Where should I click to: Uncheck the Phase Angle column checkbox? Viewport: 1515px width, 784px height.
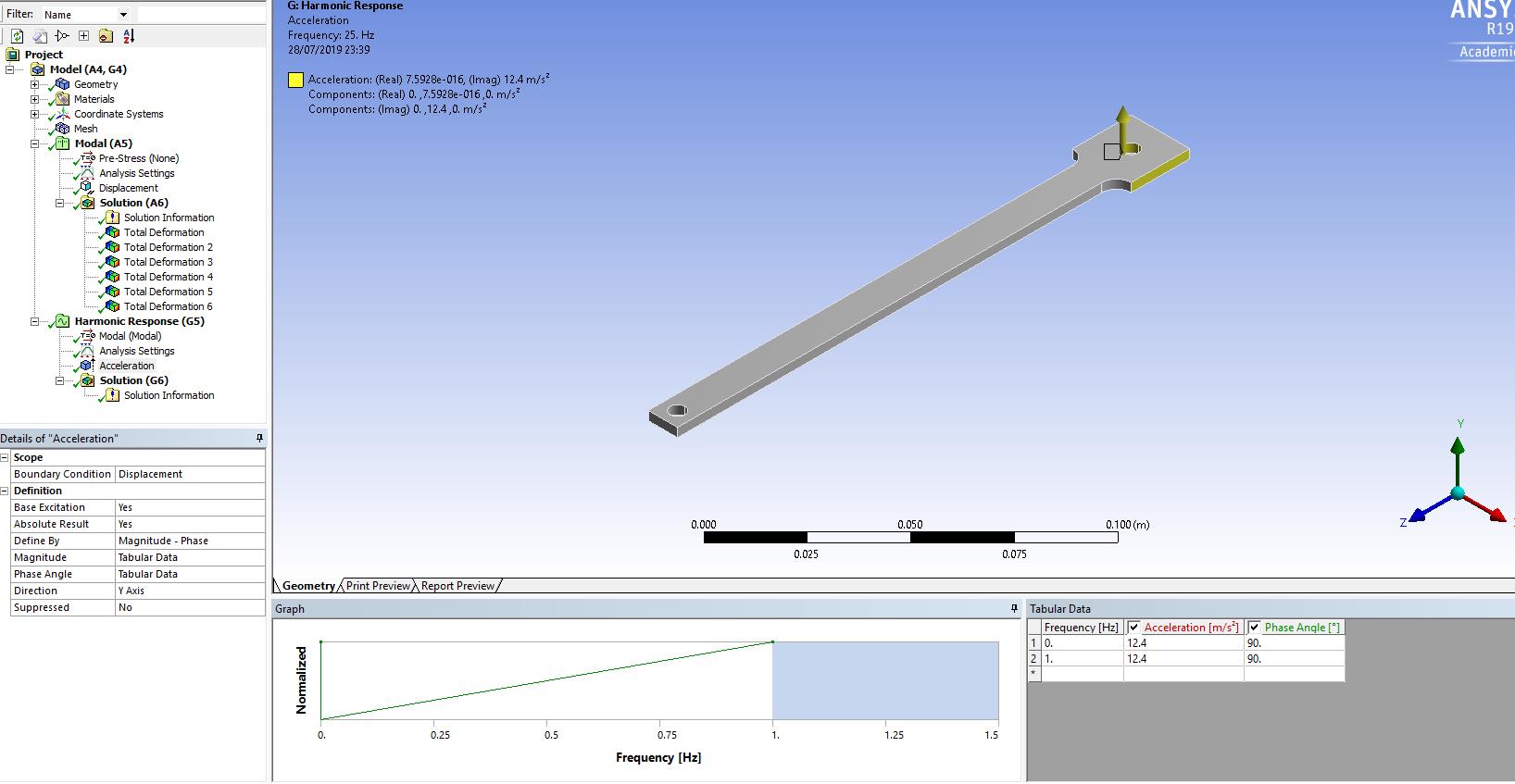(1254, 628)
